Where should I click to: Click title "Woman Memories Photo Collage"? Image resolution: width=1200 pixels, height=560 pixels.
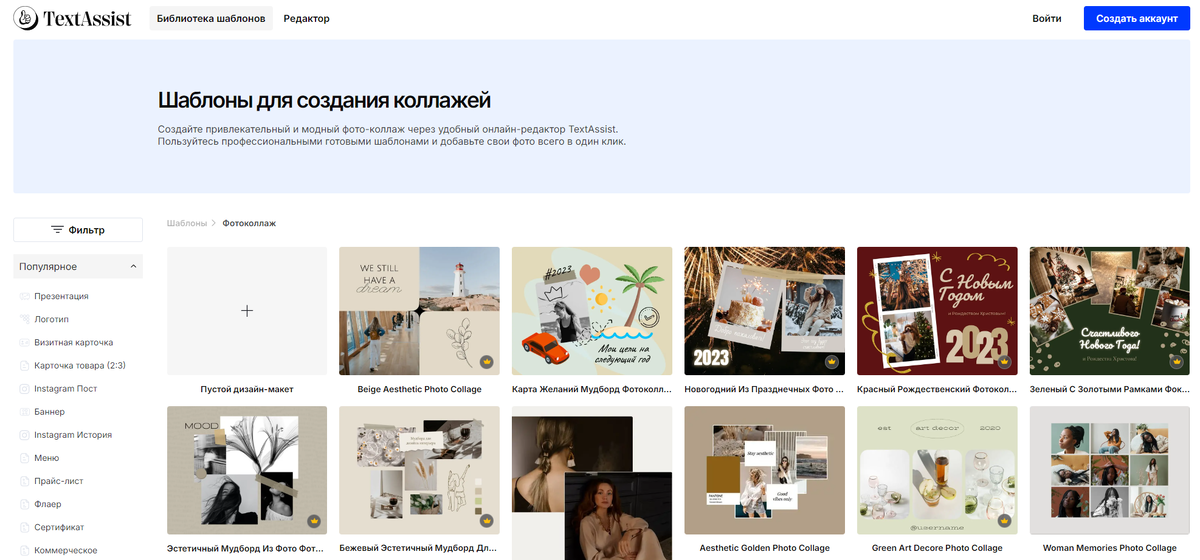tap(1110, 548)
